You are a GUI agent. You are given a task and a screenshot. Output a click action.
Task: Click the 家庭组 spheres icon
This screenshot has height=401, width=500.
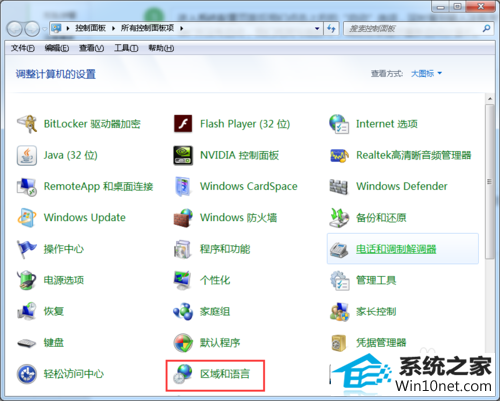[183, 311]
